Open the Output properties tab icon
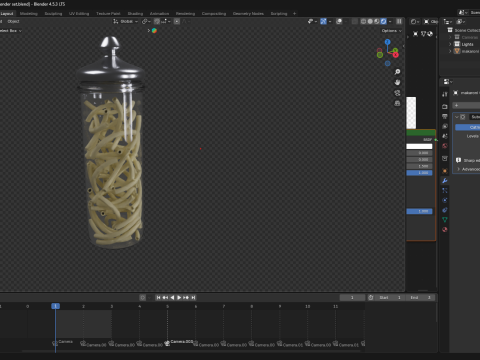The image size is (480, 360). pyautogui.click(x=445, y=116)
